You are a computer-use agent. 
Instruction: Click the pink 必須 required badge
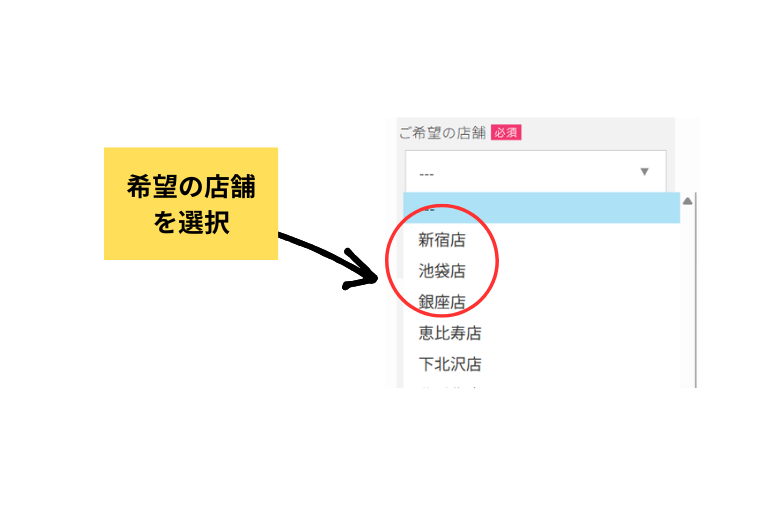pyautogui.click(x=506, y=133)
